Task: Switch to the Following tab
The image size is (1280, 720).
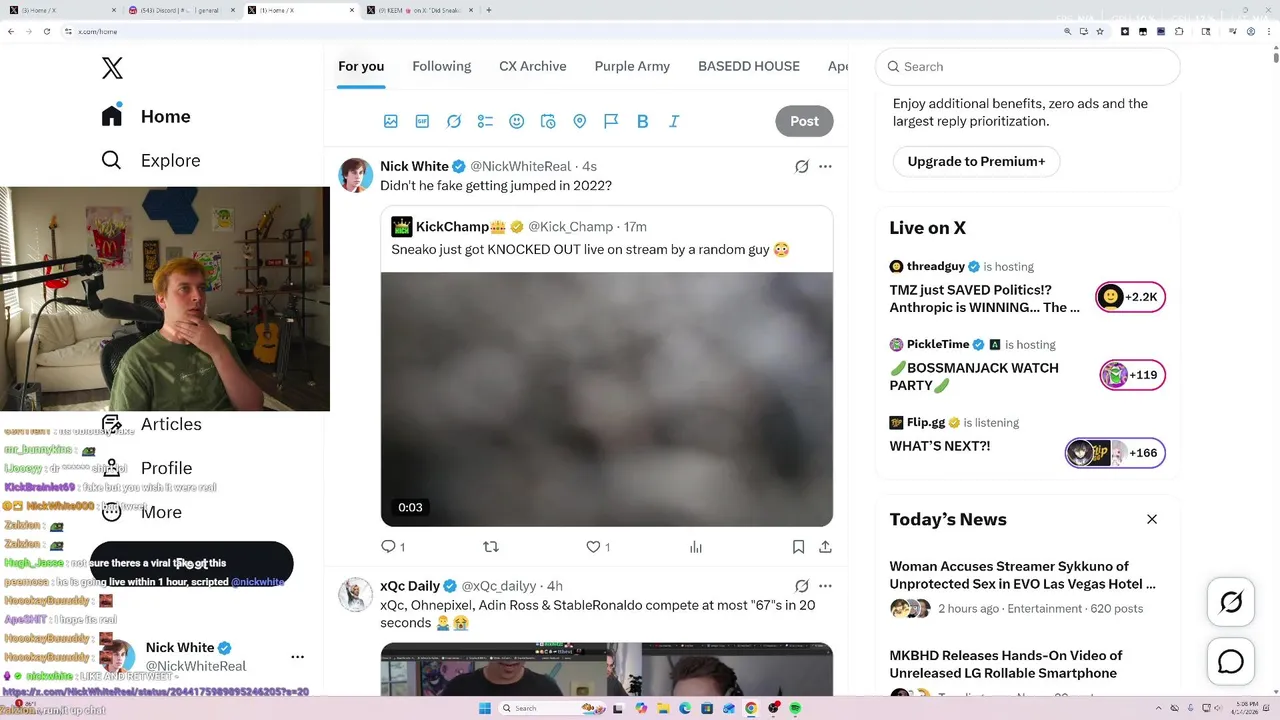Action: point(441,66)
